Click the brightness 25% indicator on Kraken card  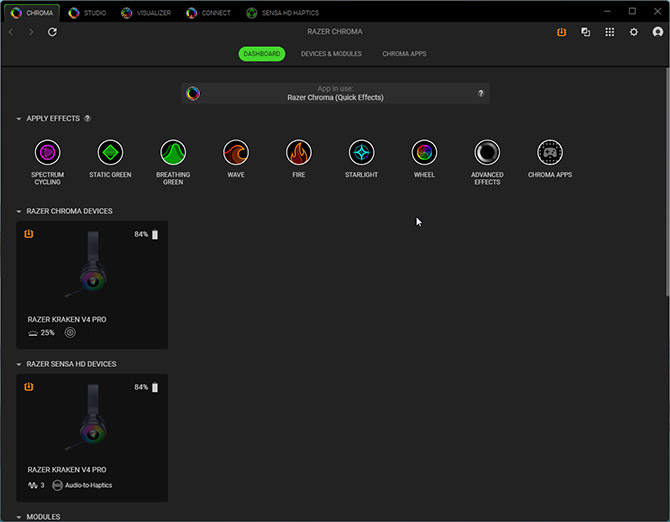point(41,333)
